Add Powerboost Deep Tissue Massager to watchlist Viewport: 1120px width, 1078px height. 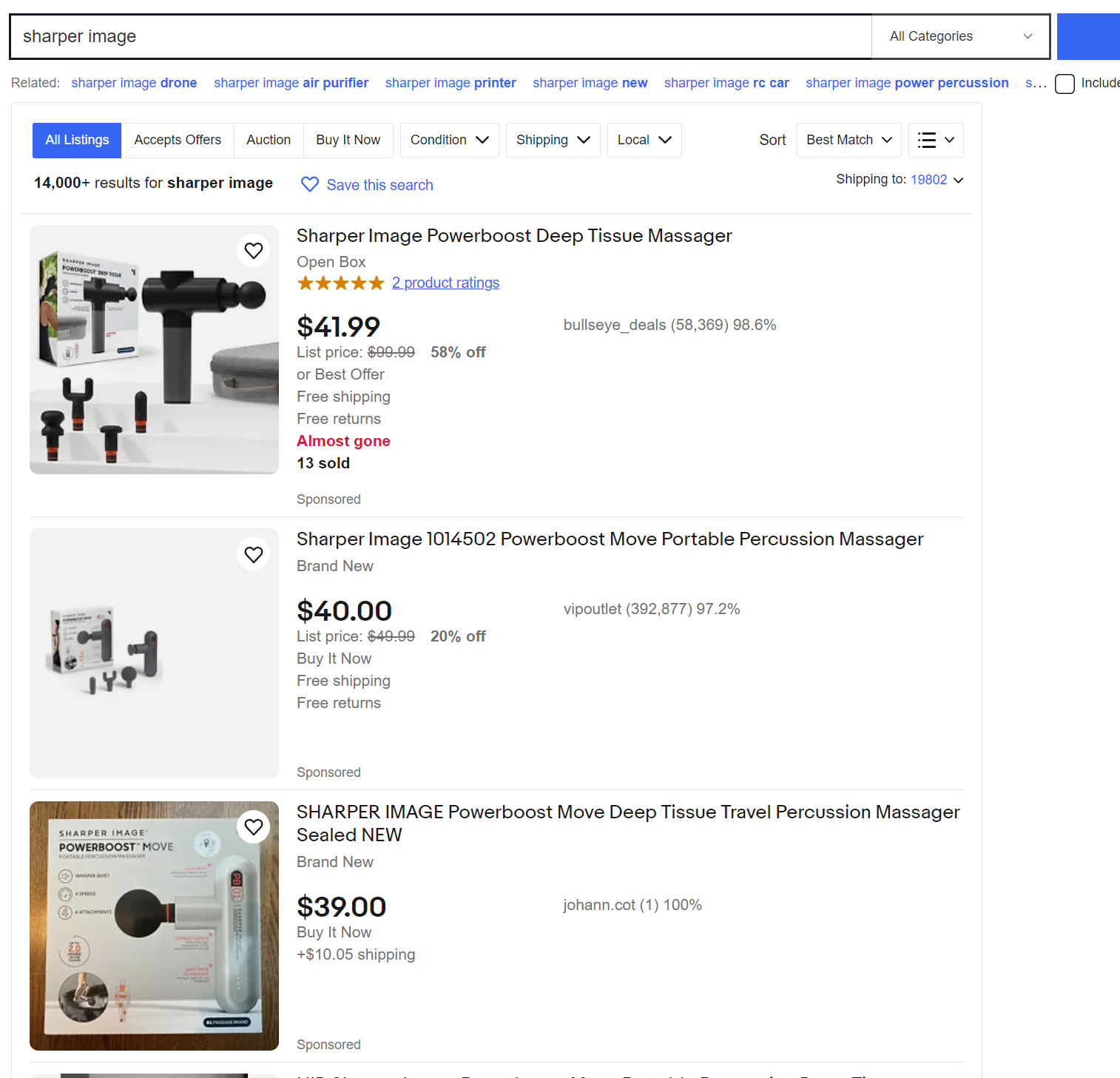point(254,251)
